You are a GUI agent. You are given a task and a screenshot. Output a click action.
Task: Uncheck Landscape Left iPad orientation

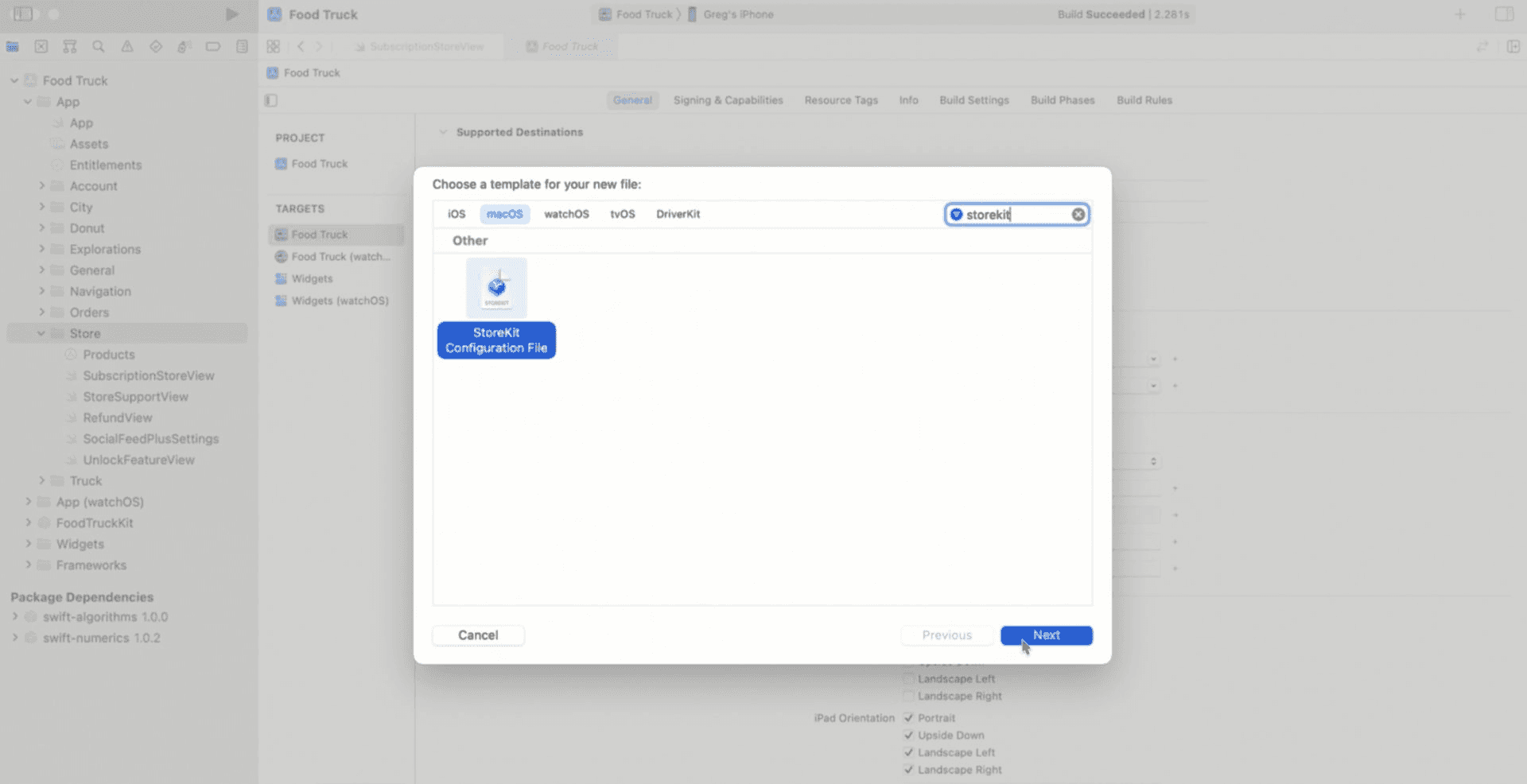click(909, 752)
